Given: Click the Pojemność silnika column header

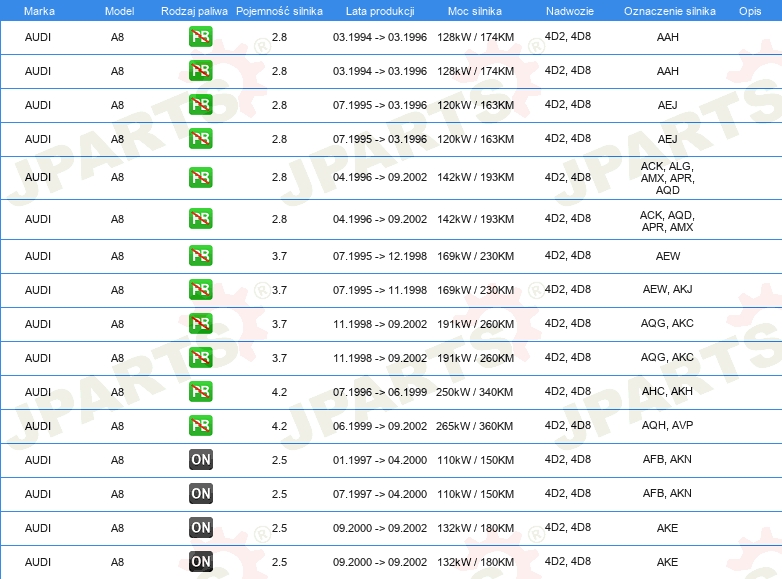Looking at the screenshot, I should [x=279, y=10].
